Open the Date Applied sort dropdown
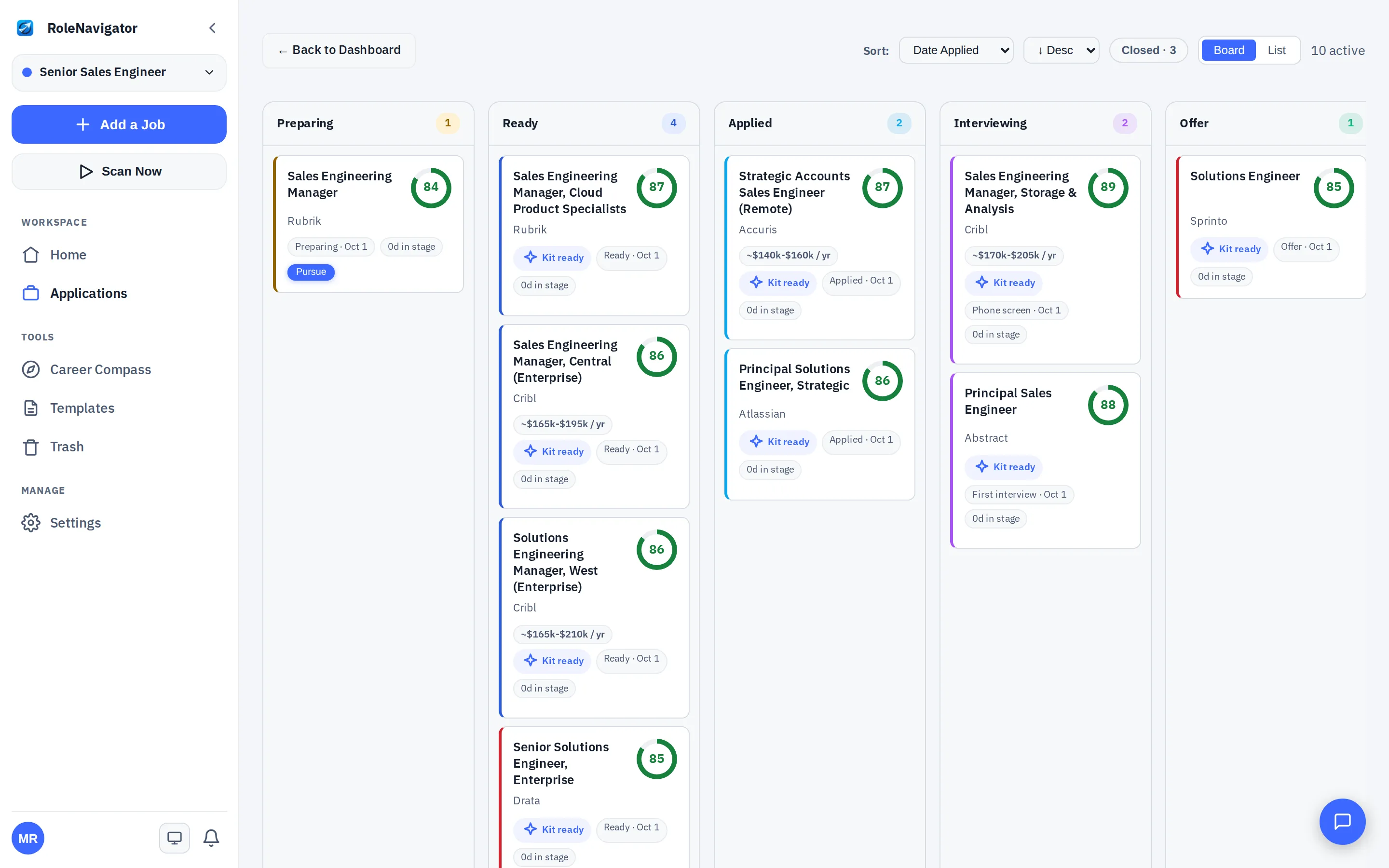1389x868 pixels. (955, 51)
